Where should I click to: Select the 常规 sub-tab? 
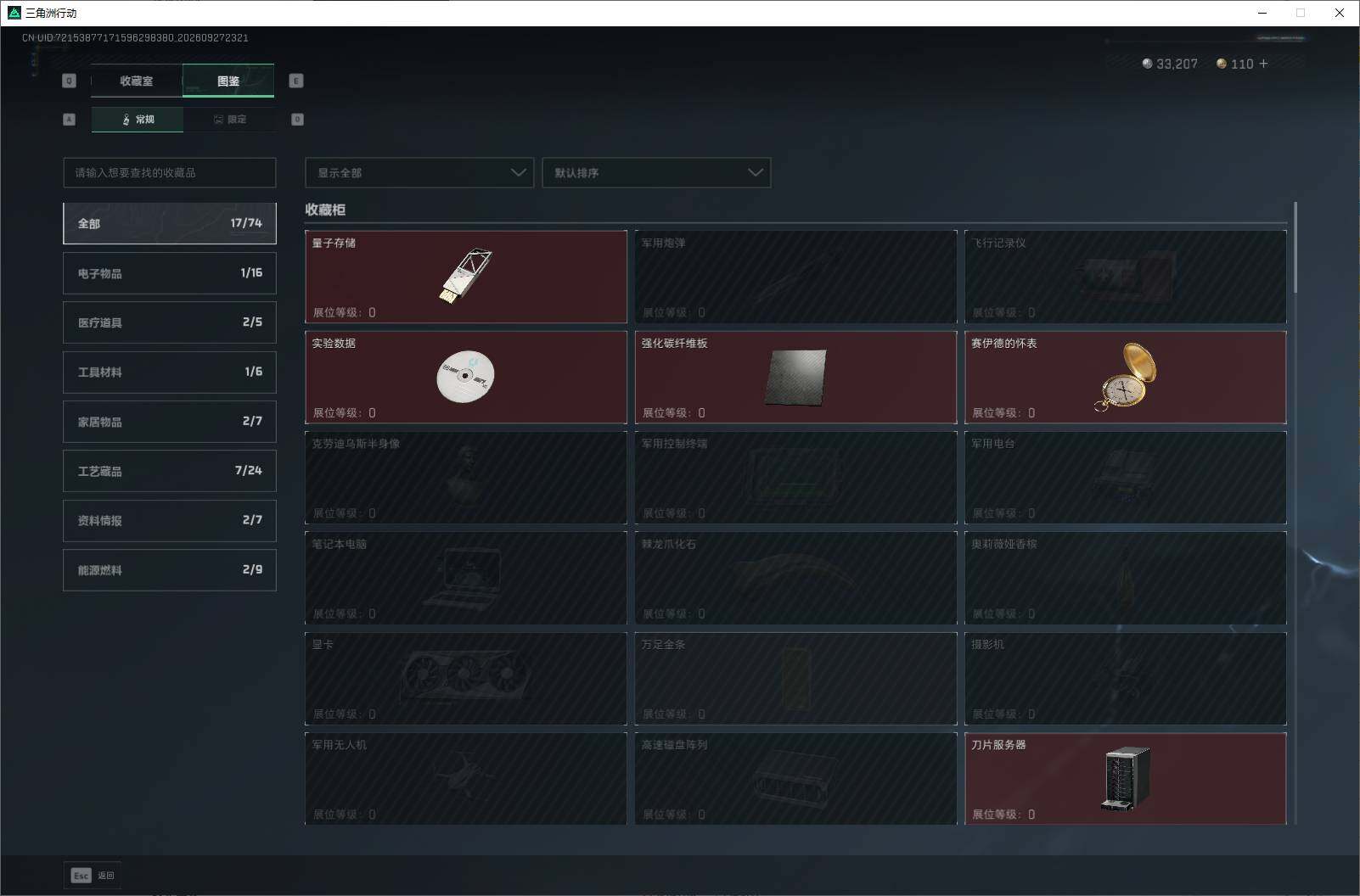(x=138, y=120)
